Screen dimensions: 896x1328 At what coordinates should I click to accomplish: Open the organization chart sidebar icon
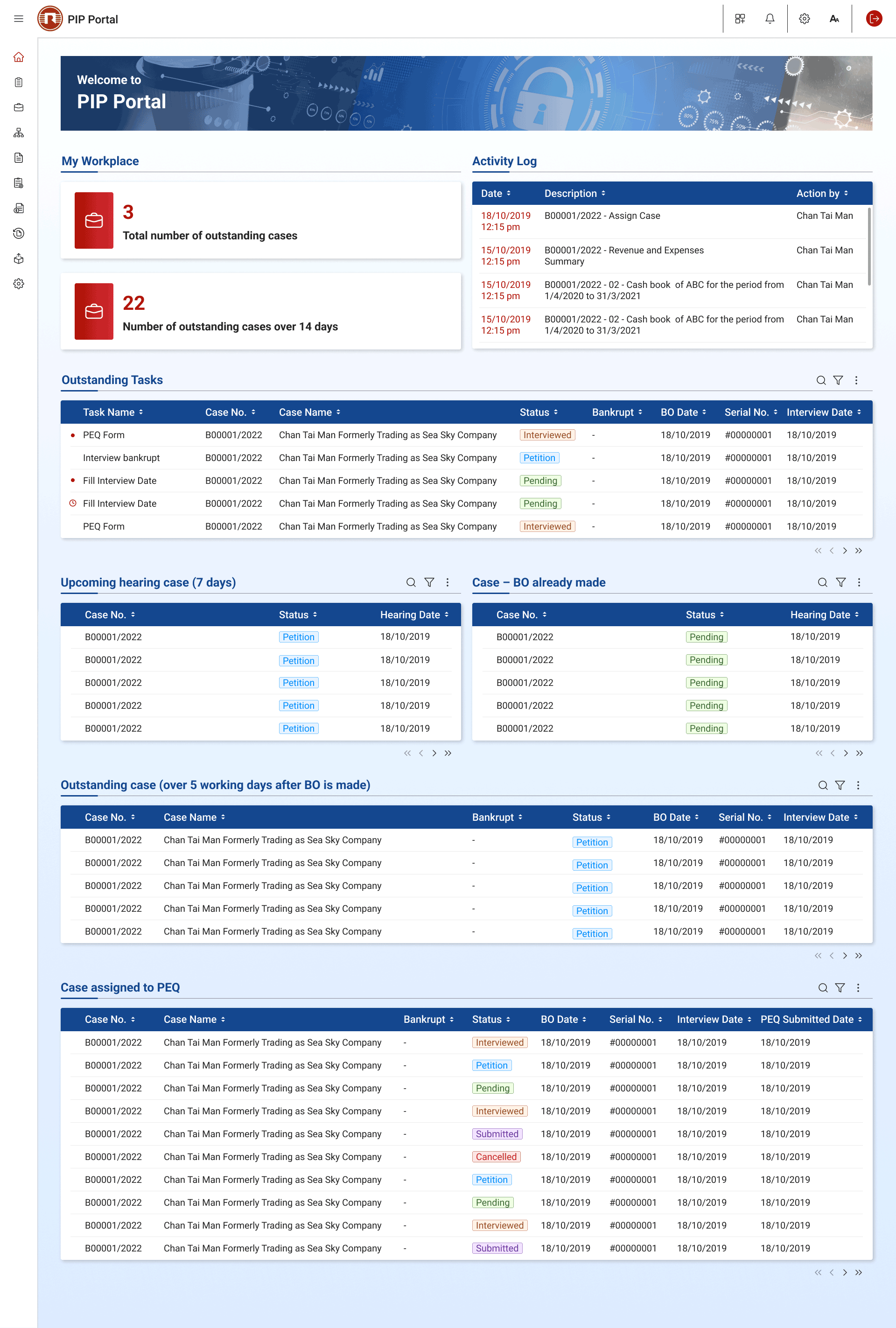pyautogui.click(x=18, y=133)
